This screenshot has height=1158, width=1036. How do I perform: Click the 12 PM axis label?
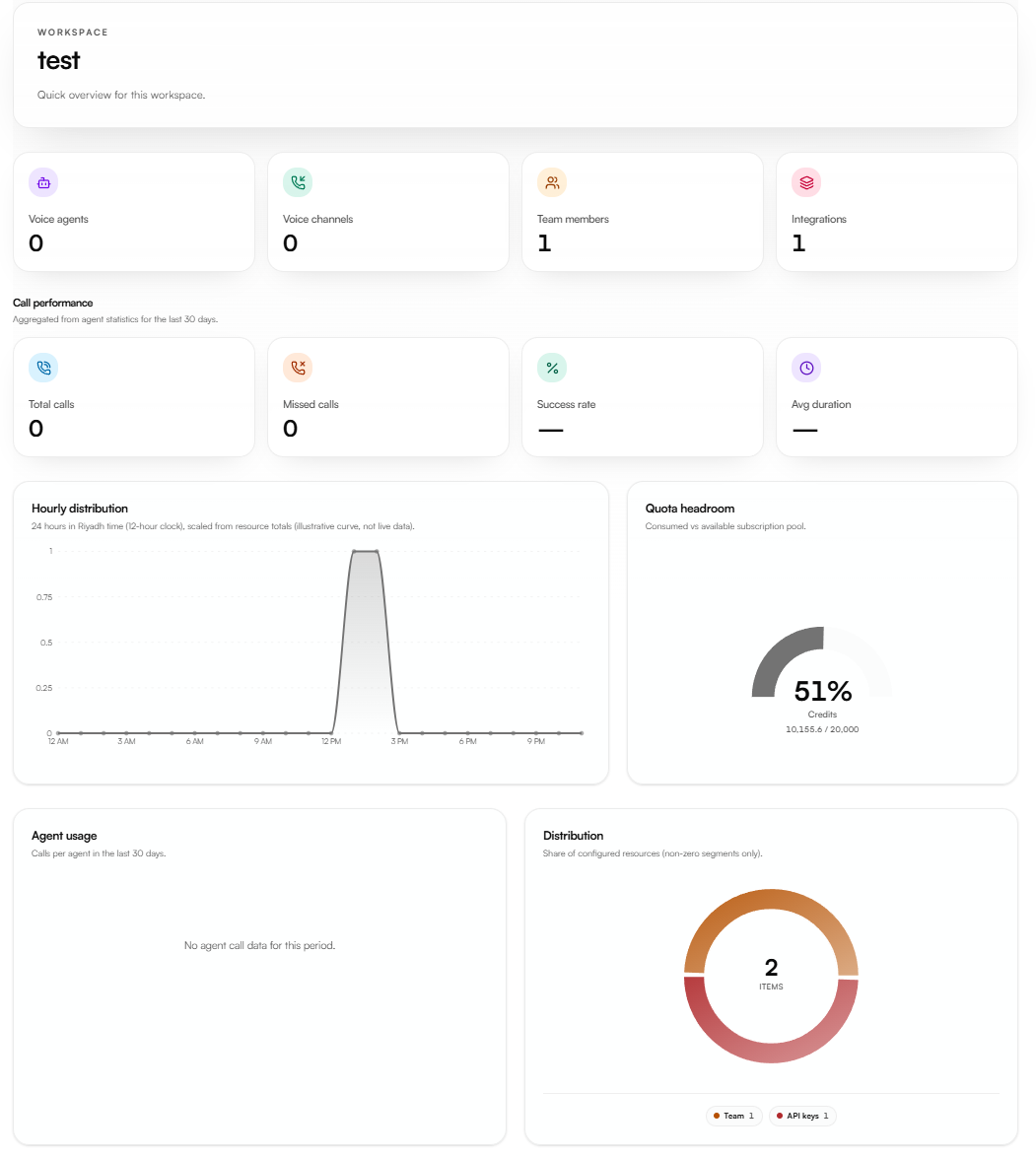click(x=331, y=741)
